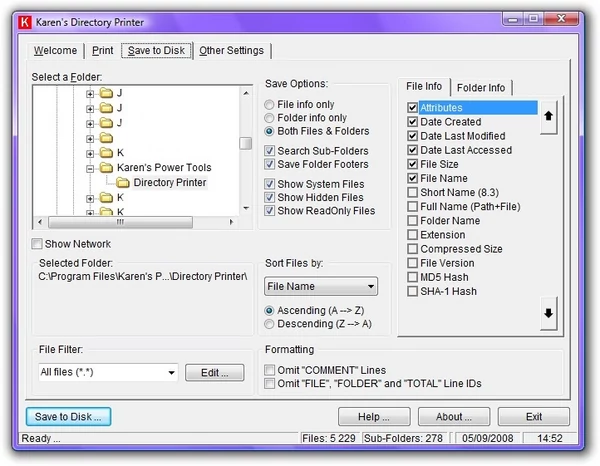
Task: Check Short Name (8.3) item
Action: (x=412, y=192)
